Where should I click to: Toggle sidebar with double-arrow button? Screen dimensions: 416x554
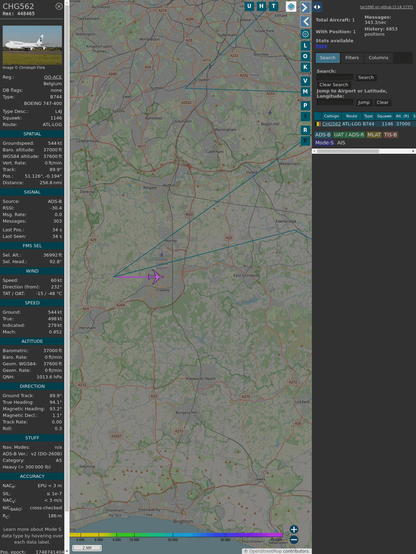click(x=317, y=7)
